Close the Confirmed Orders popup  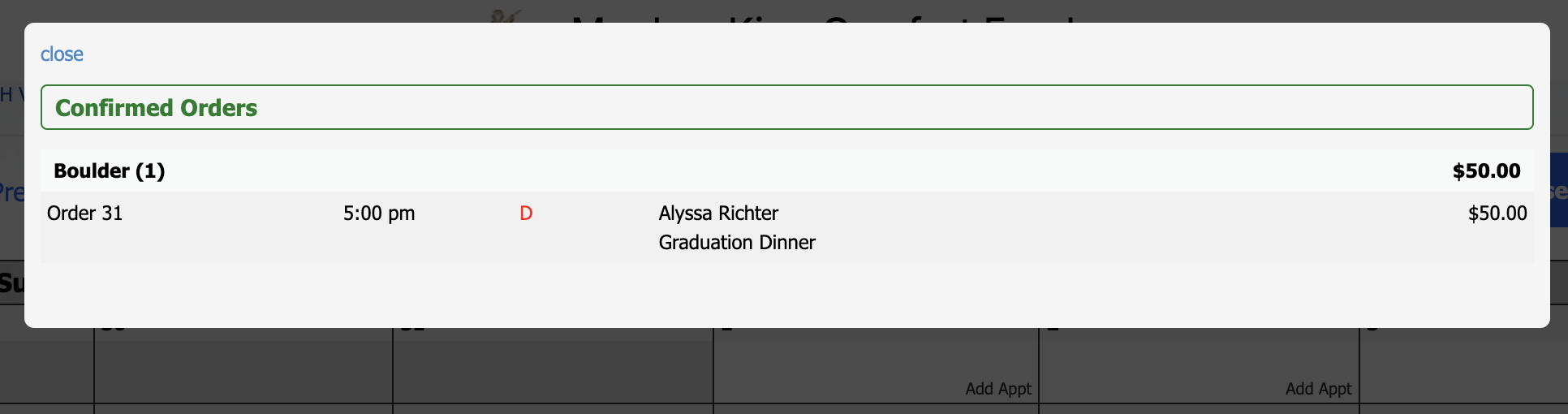tap(62, 54)
